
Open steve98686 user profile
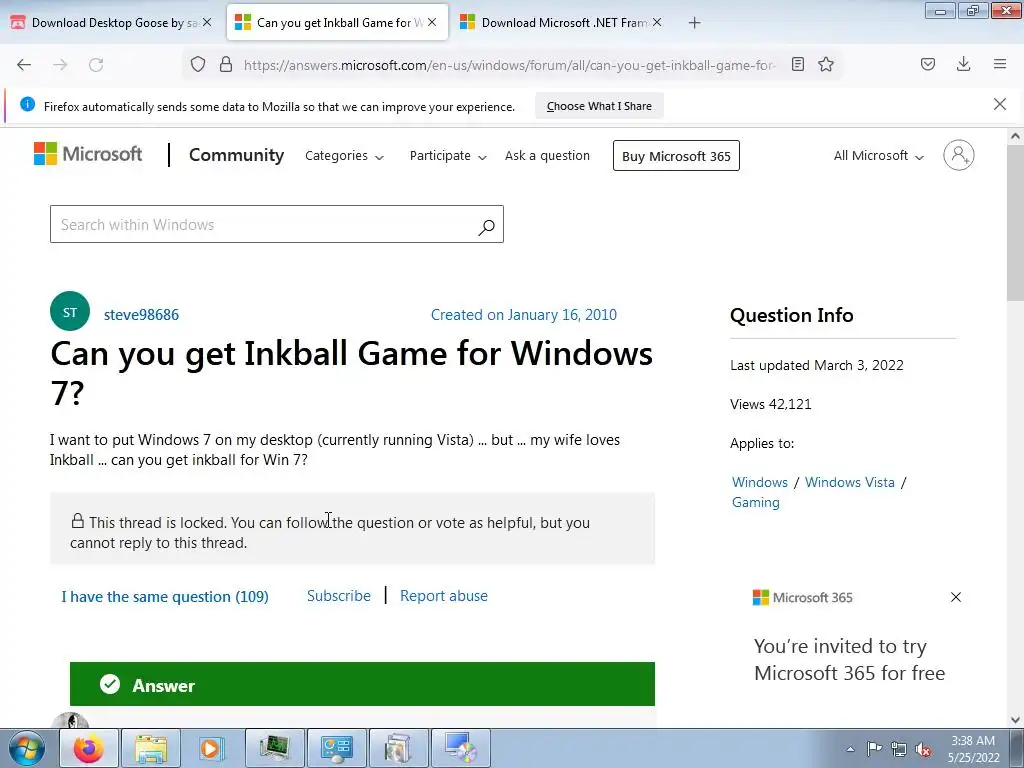141,315
